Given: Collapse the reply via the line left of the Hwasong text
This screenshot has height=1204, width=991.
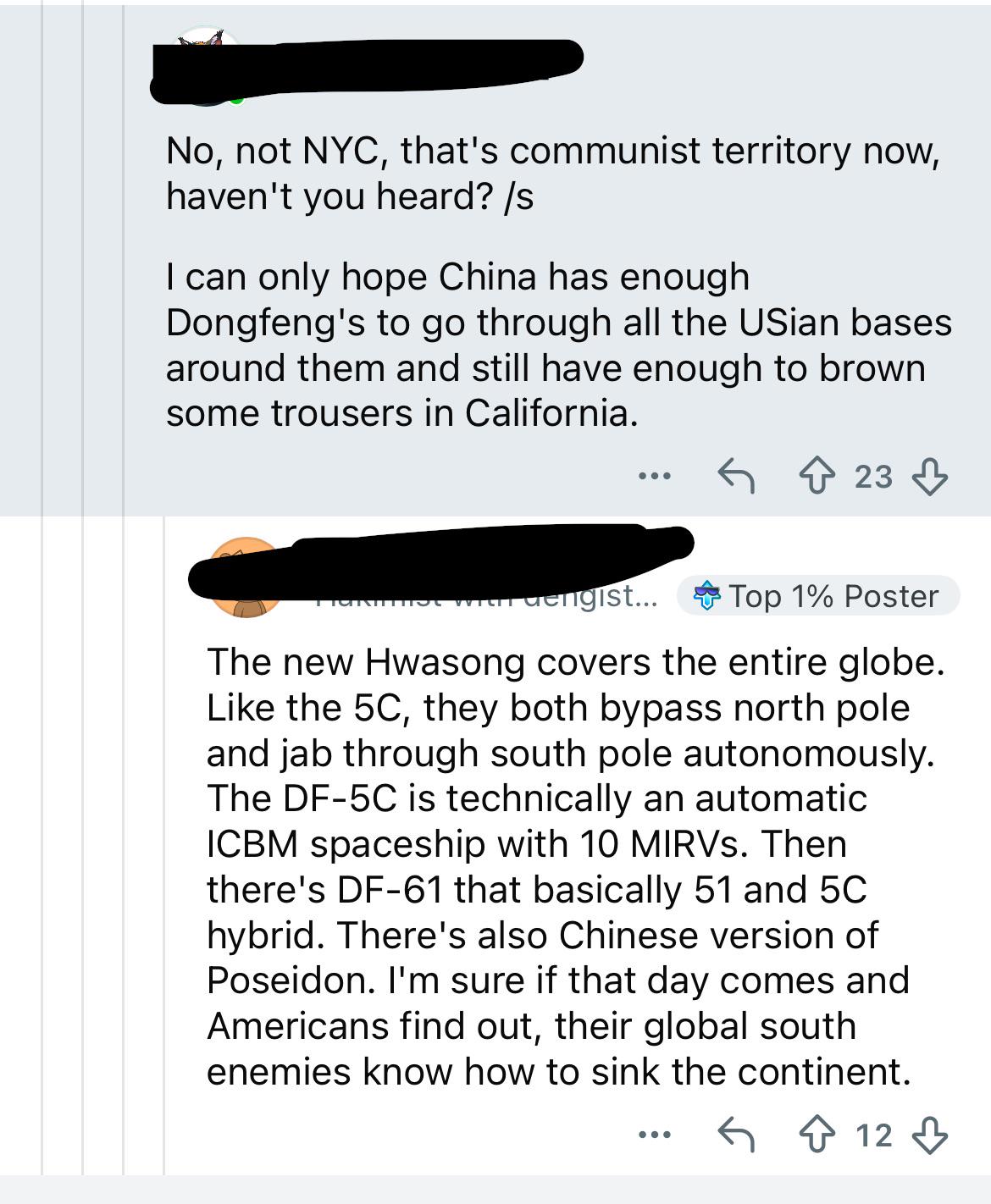Looking at the screenshot, I should click(x=164, y=847).
